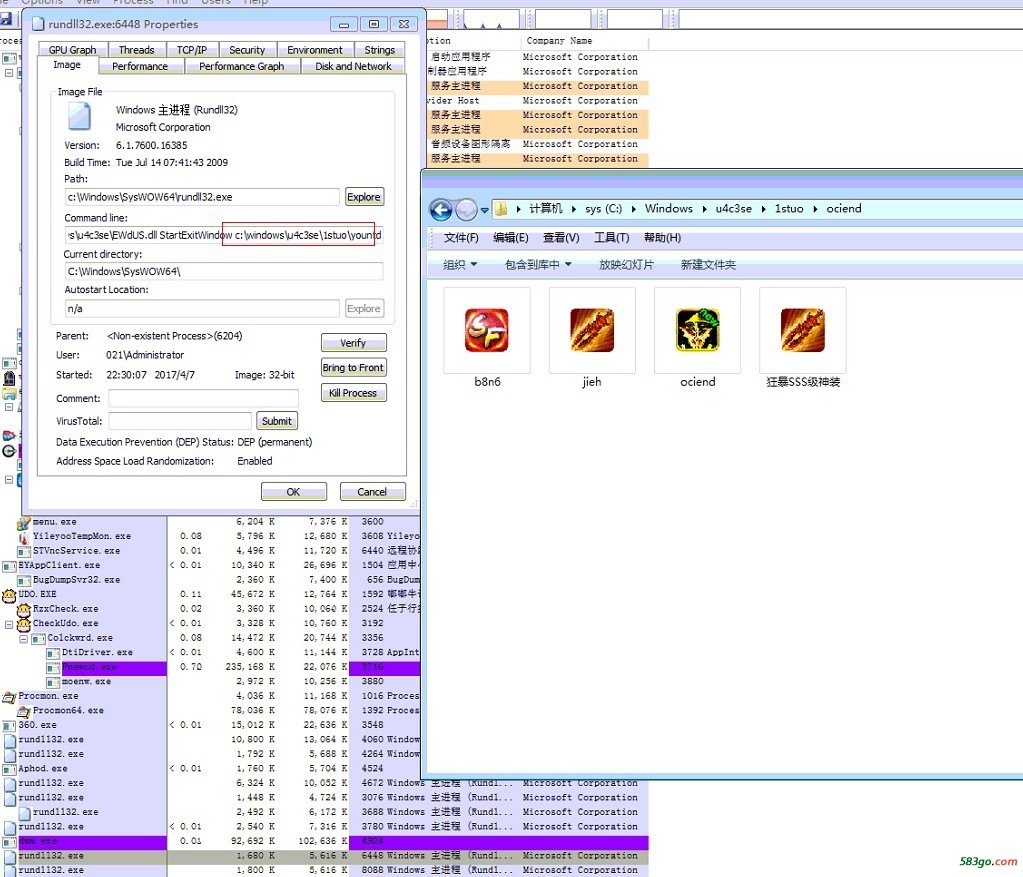Open the 编辑(E) menu in Explorer

[511, 238]
